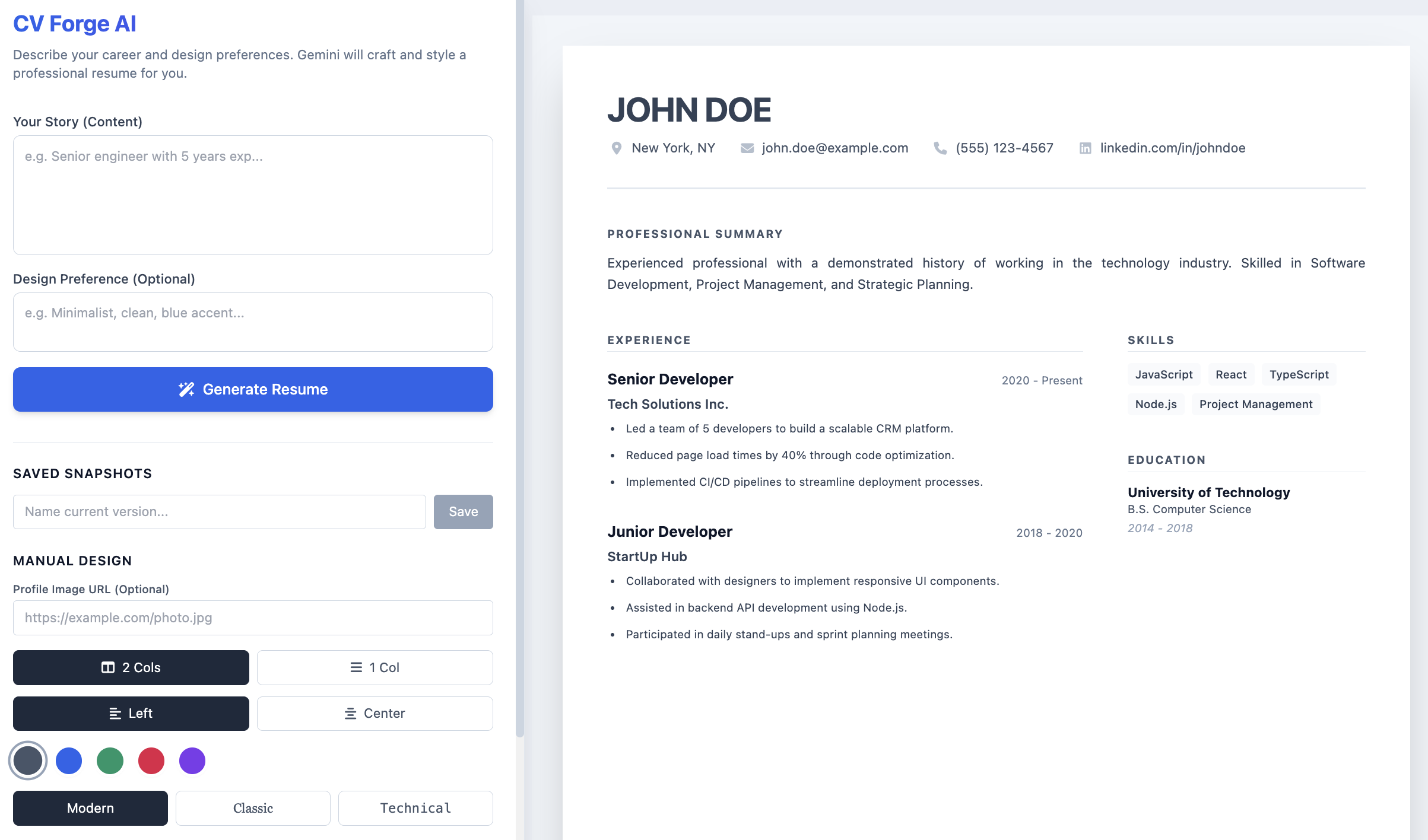
Task: Click the list icon inside the 1 Col button
Action: 355,667
